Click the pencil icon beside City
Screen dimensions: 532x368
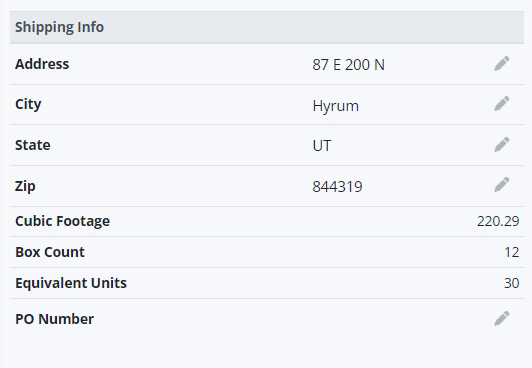tap(502, 103)
